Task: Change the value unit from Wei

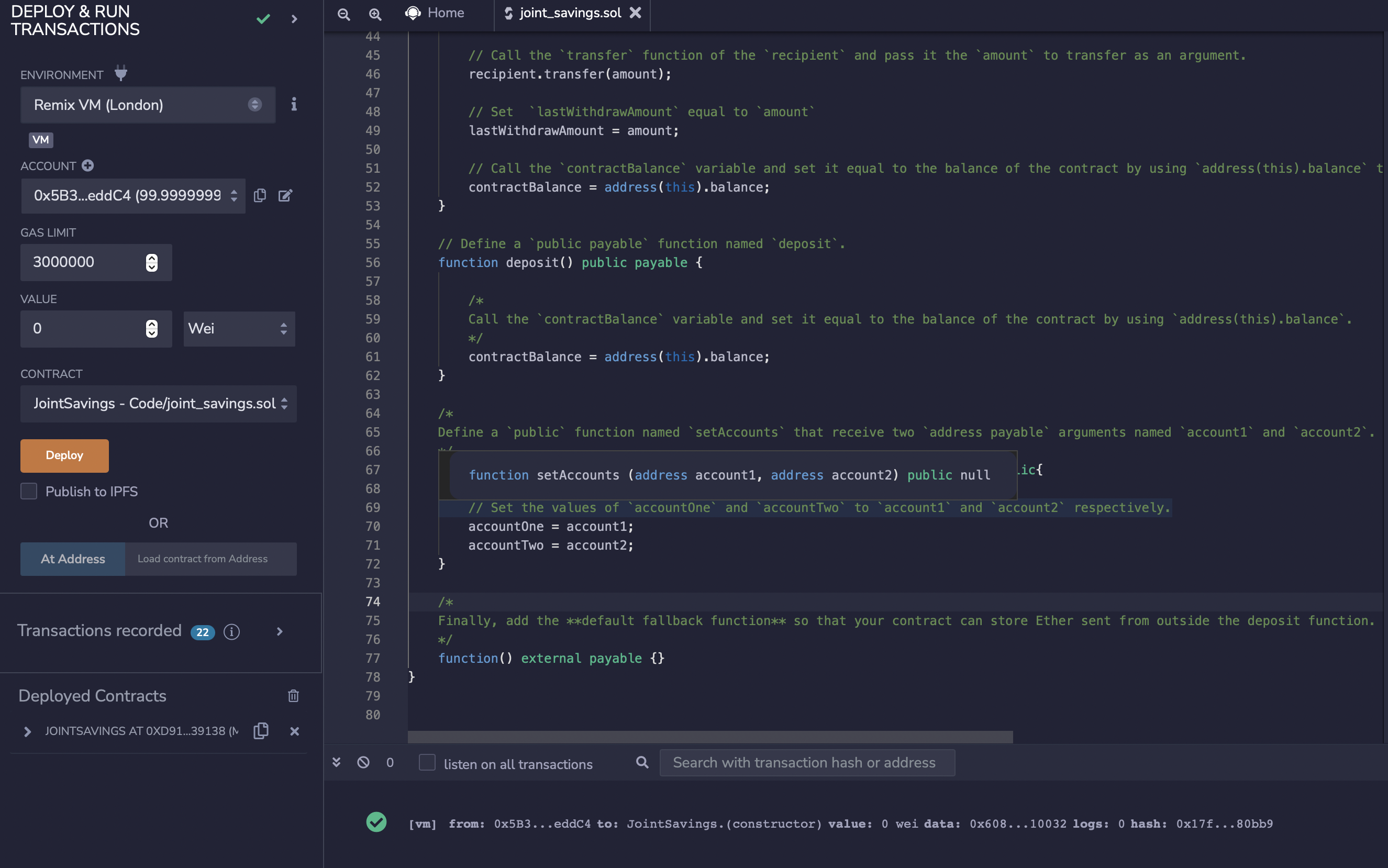Action: click(239, 328)
